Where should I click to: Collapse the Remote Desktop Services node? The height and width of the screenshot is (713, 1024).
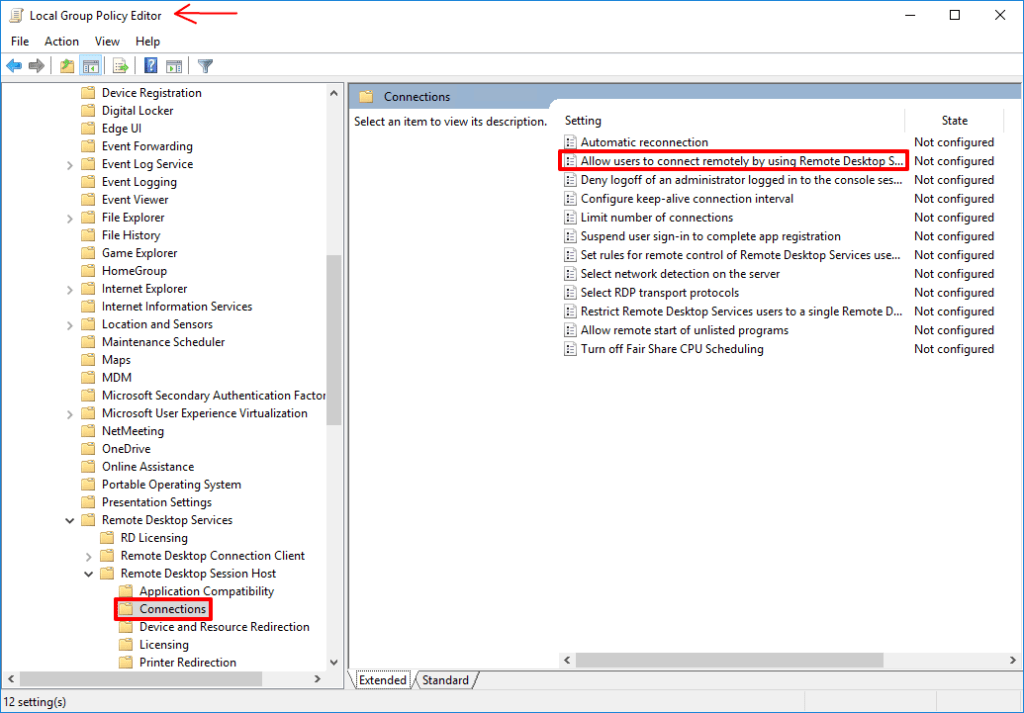70,519
